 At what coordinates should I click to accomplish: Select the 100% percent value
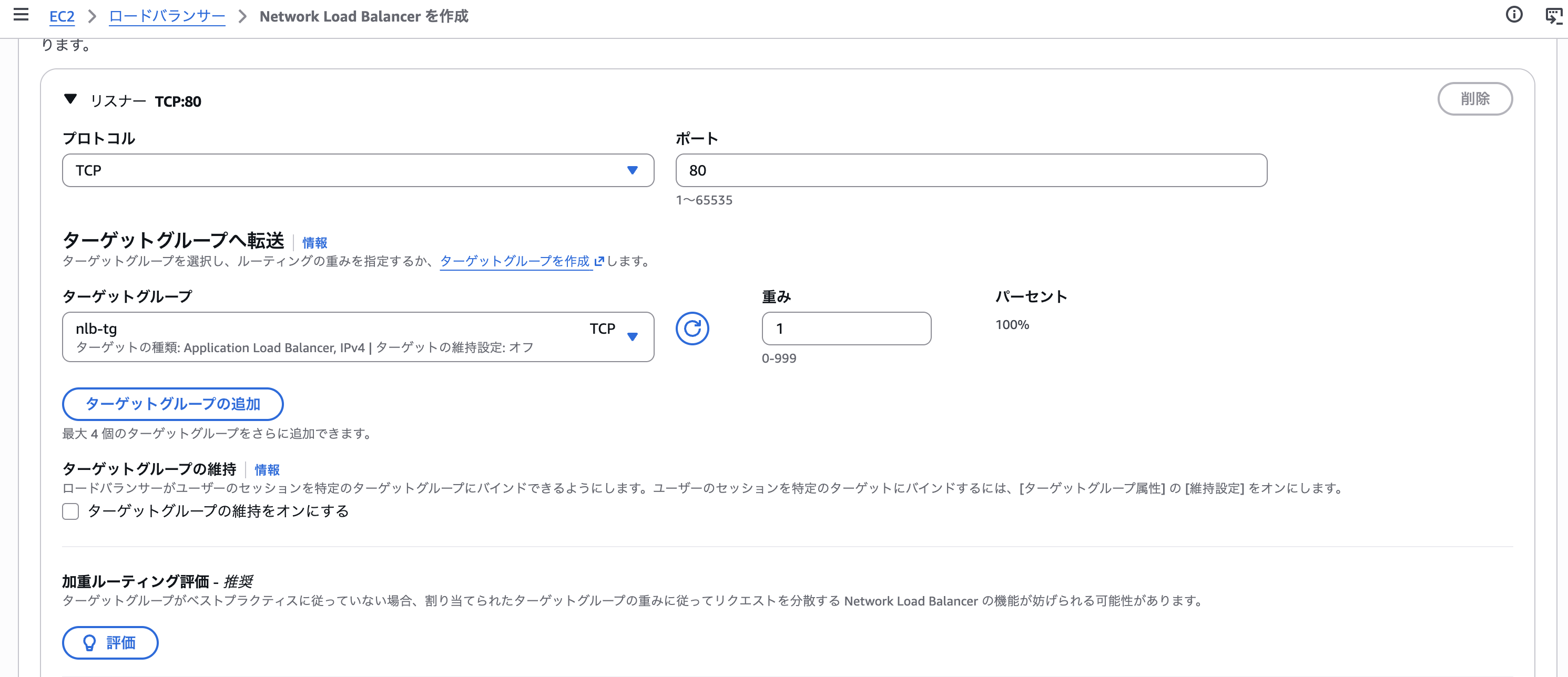1012,325
